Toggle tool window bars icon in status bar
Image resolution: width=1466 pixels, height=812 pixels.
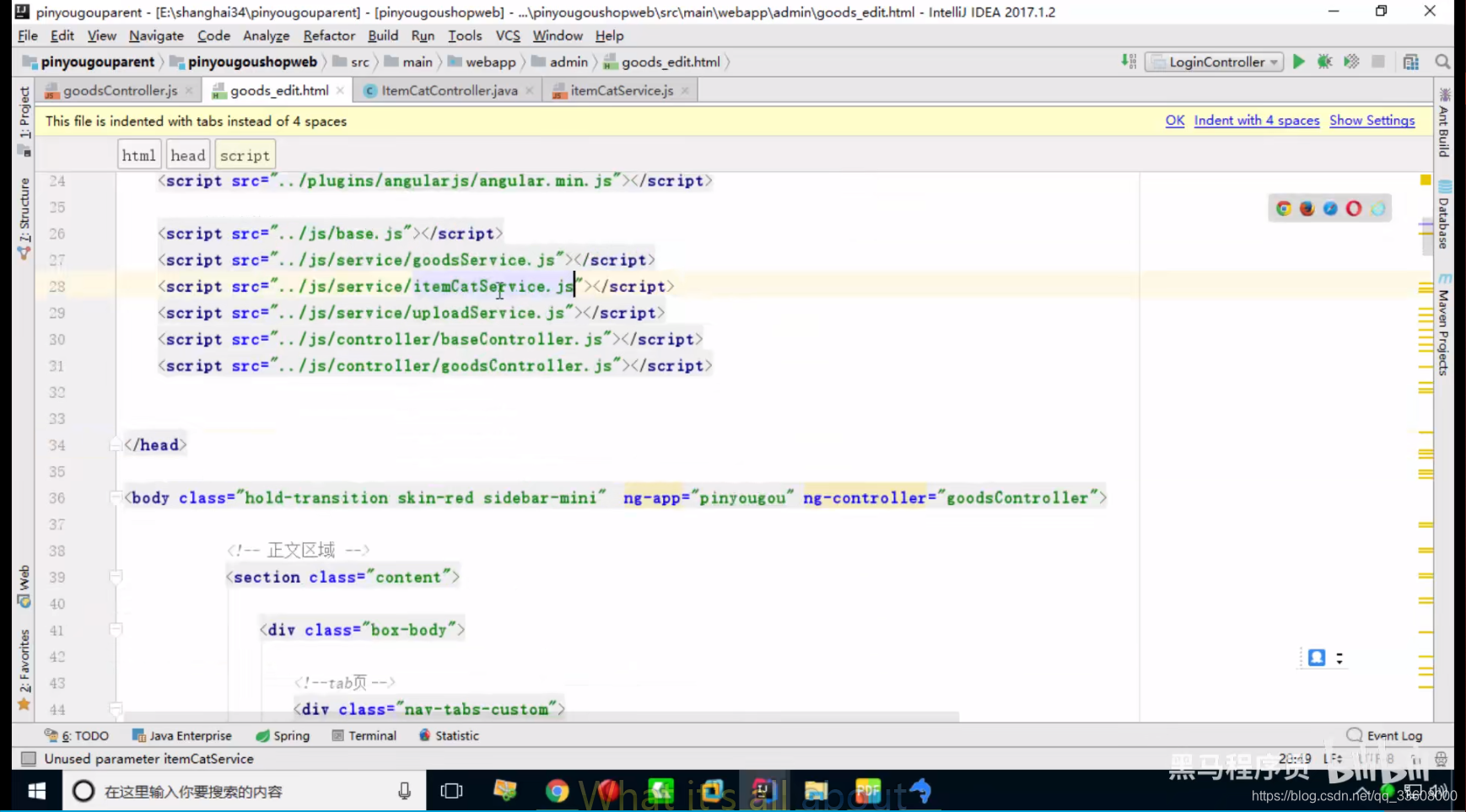28,759
